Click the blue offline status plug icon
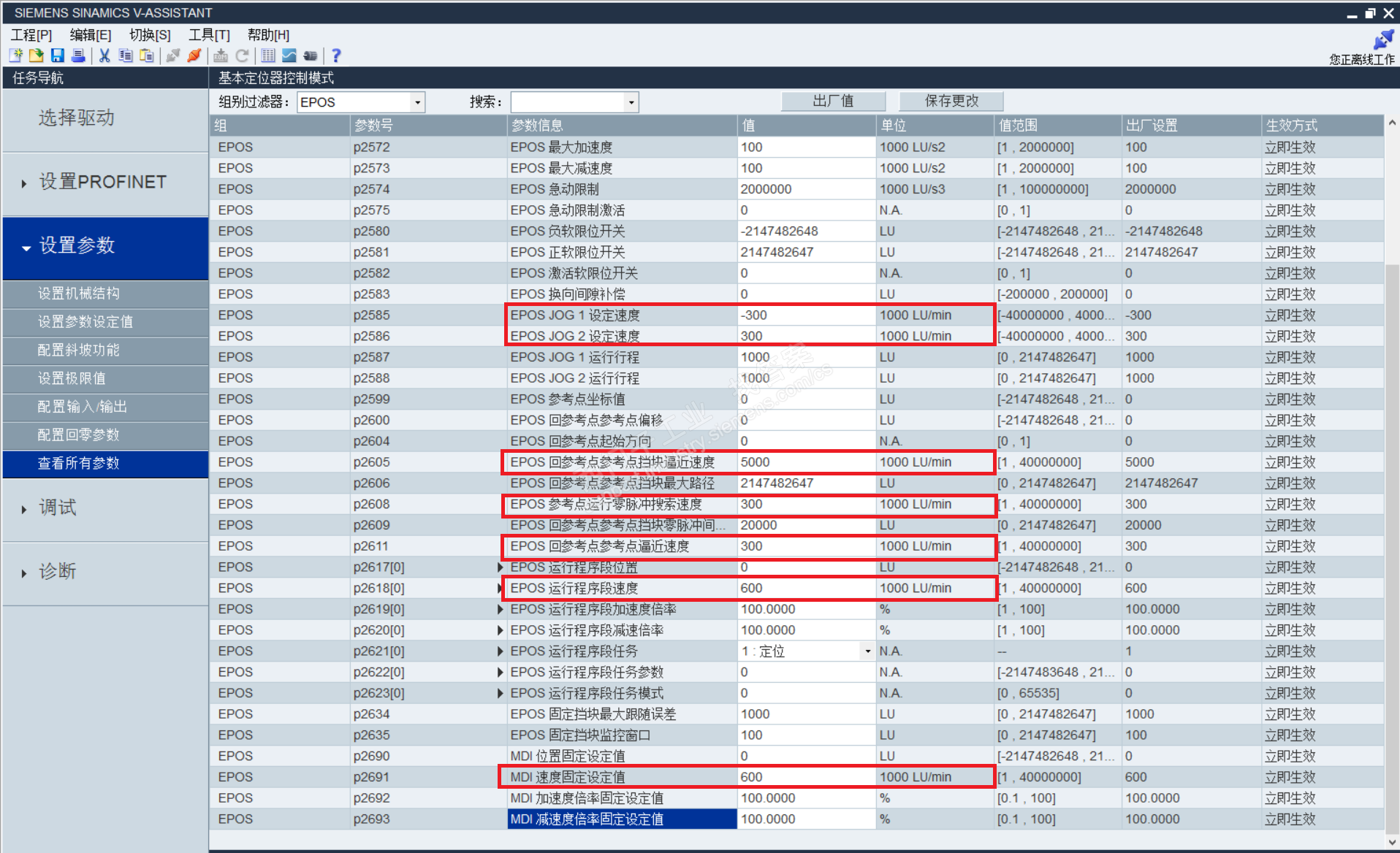The height and width of the screenshot is (853, 1400). (1383, 40)
